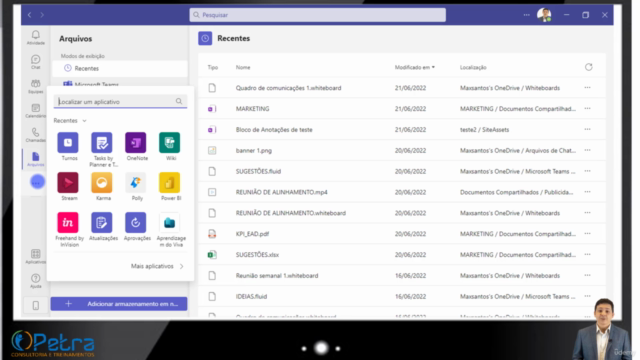Launch the Stream app
This screenshot has height=360, width=640.
click(x=68, y=182)
